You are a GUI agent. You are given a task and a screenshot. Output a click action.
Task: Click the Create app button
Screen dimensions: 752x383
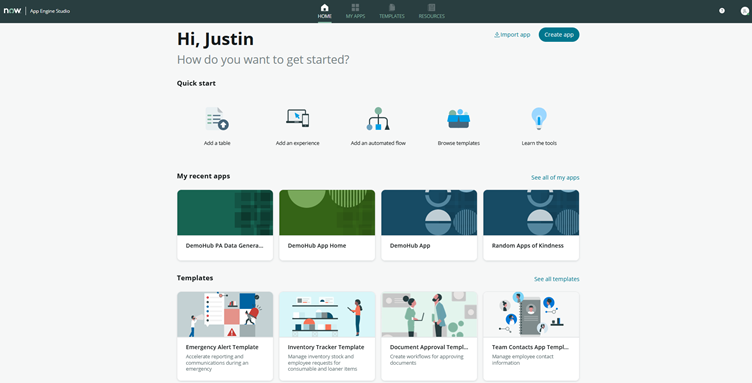[559, 35]
